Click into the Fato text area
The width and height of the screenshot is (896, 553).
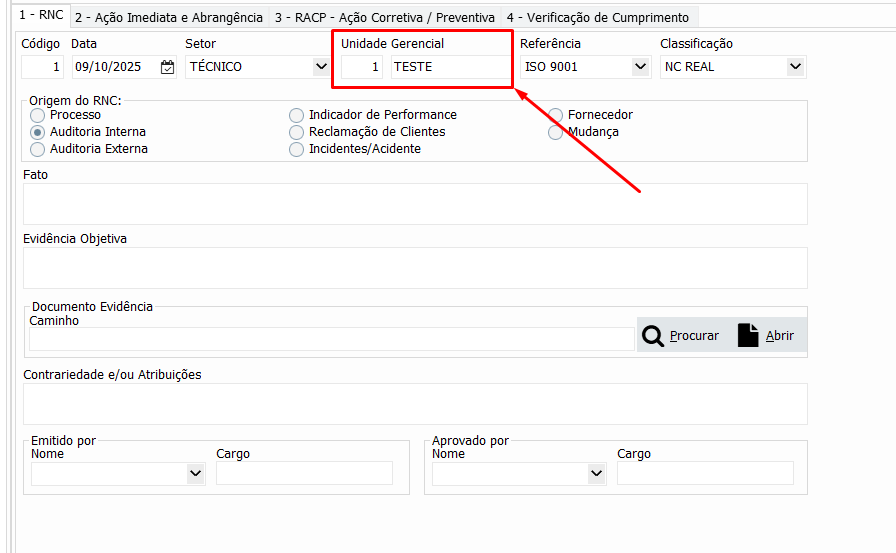click(414, 204)
